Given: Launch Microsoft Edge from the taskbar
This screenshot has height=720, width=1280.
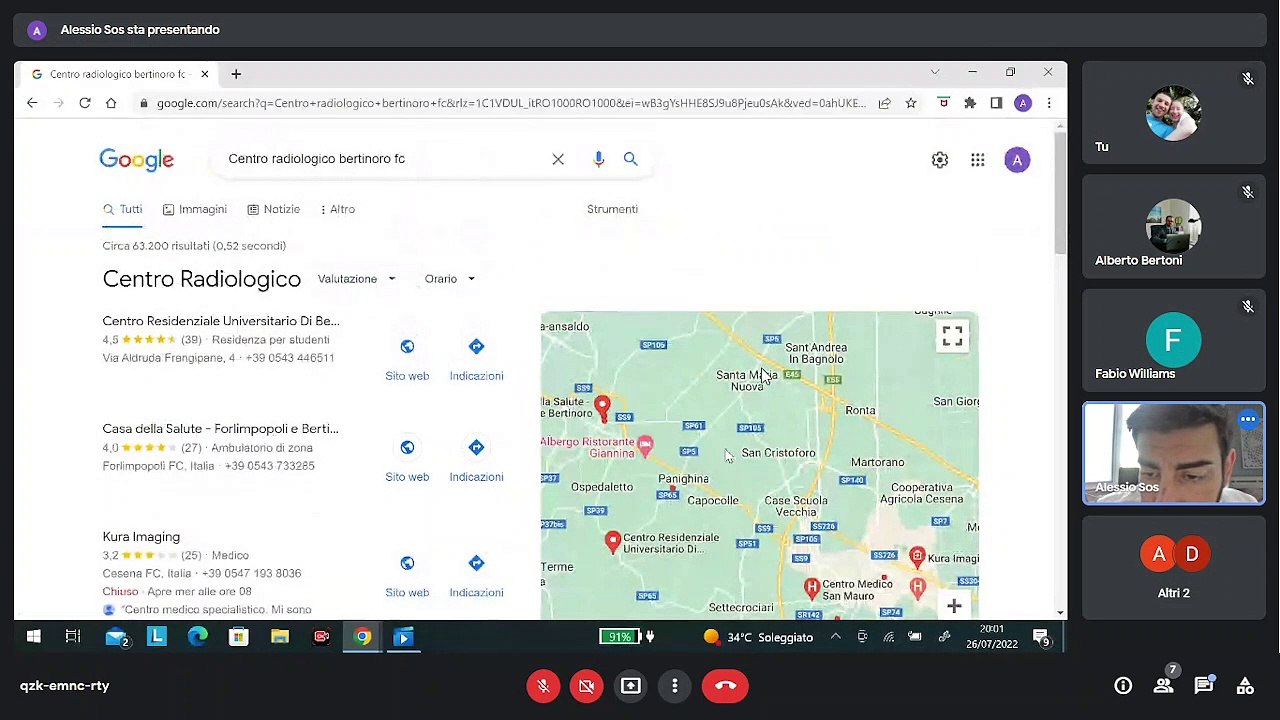Looking at the screenshot, I should coord(197,637).
